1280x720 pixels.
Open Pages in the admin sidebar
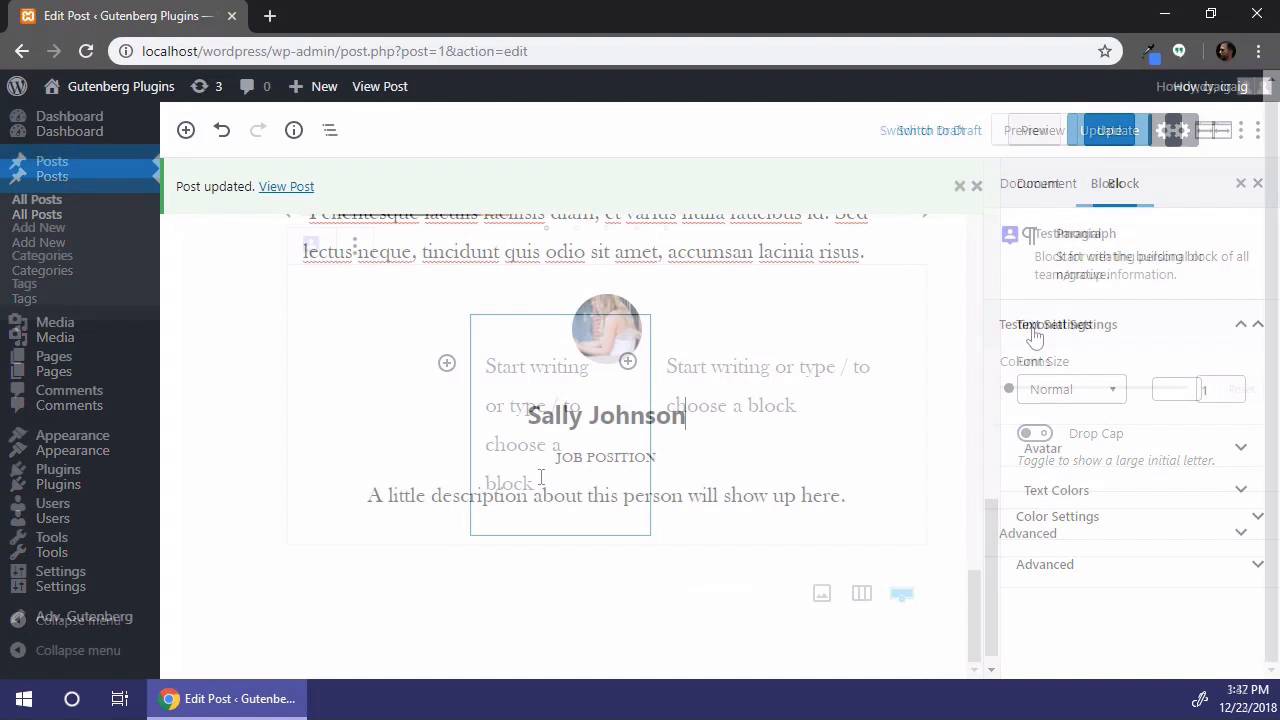point(54,371)
